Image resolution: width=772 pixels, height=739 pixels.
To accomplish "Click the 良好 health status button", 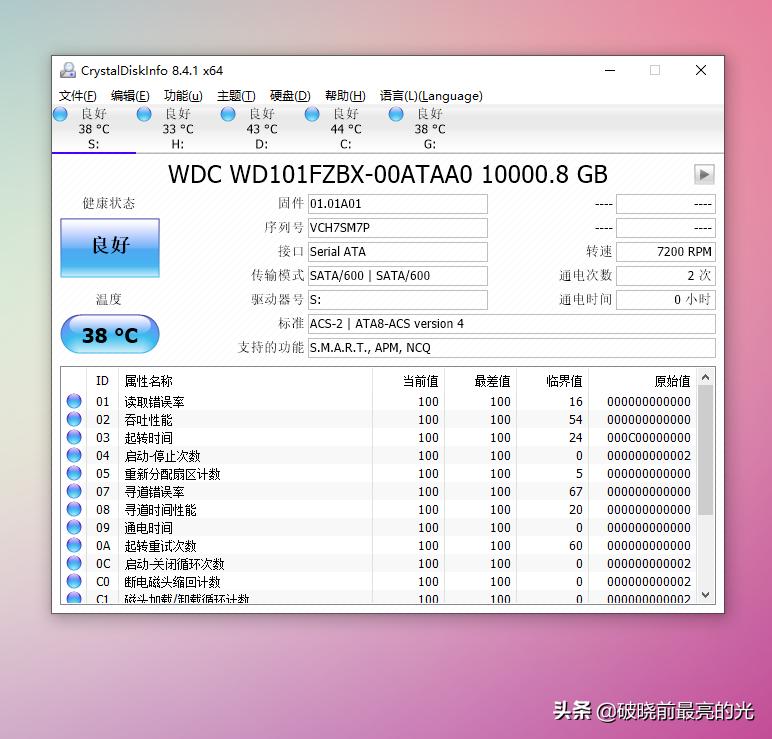I will pyautogui.click(x=110, y=248).
